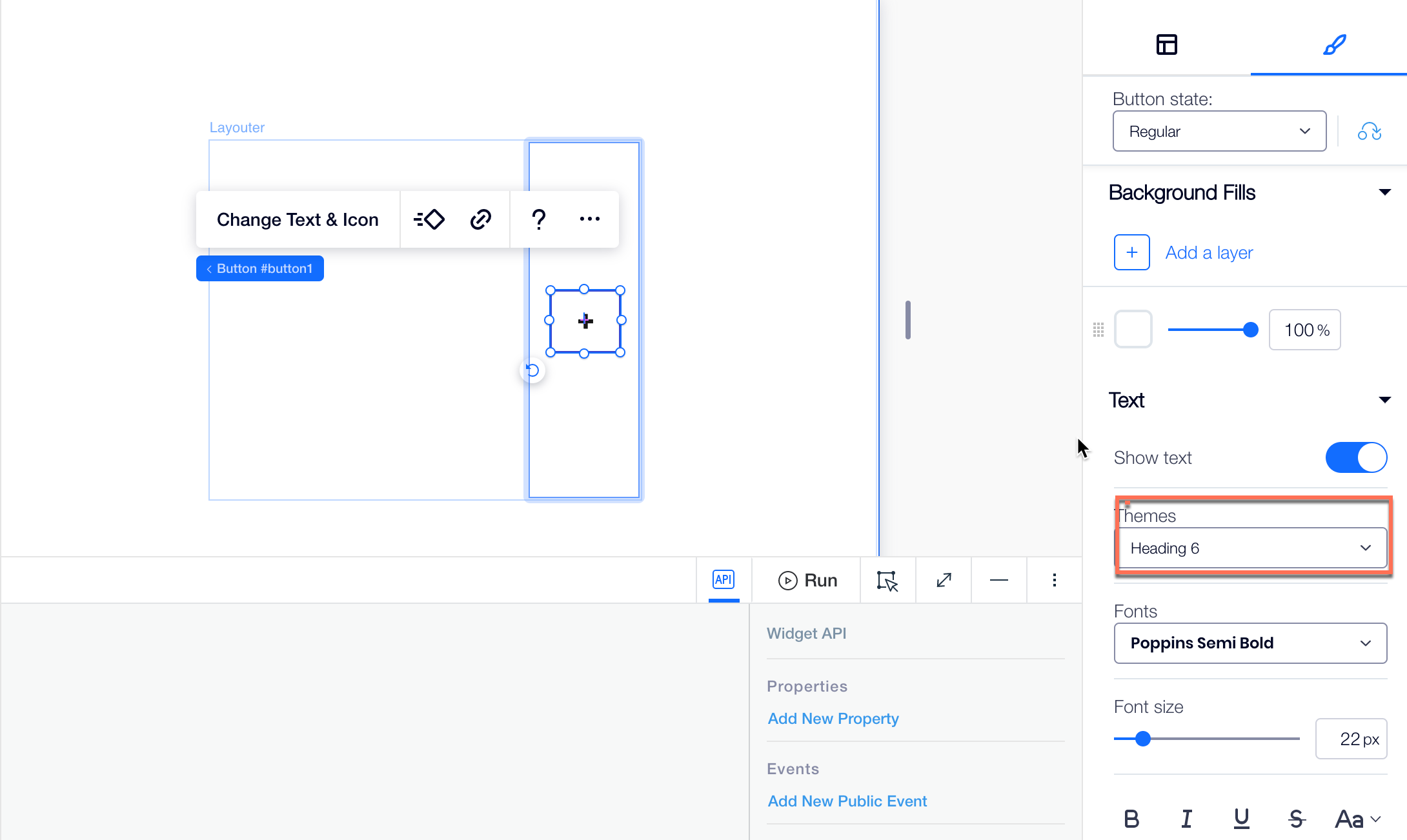The image size is (1407, 840).
Task: Click the diamond/align icon in toolbar
Action: tap(428, 219)
